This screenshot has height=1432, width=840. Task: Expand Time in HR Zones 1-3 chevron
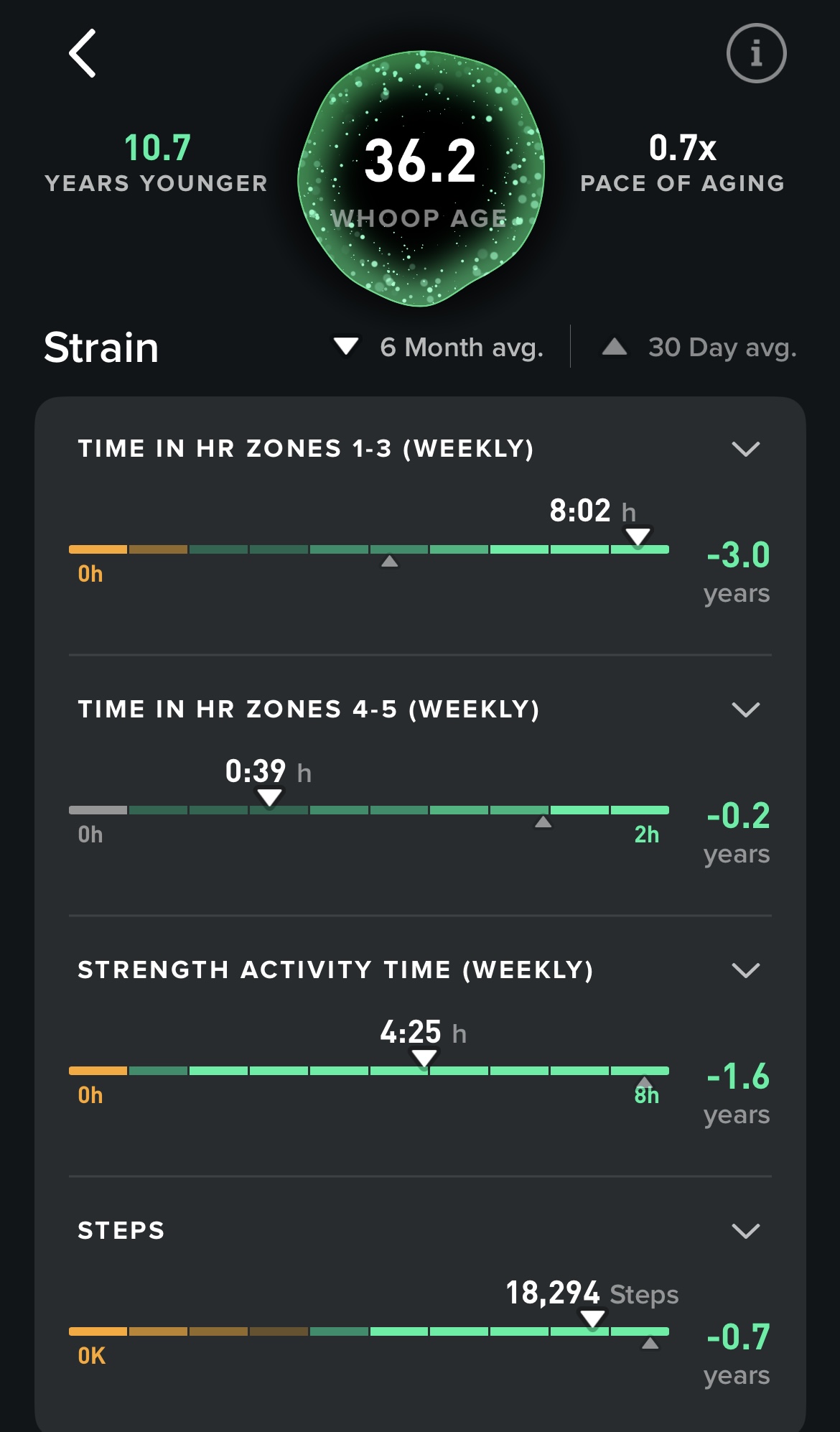[x=745, y=450]
